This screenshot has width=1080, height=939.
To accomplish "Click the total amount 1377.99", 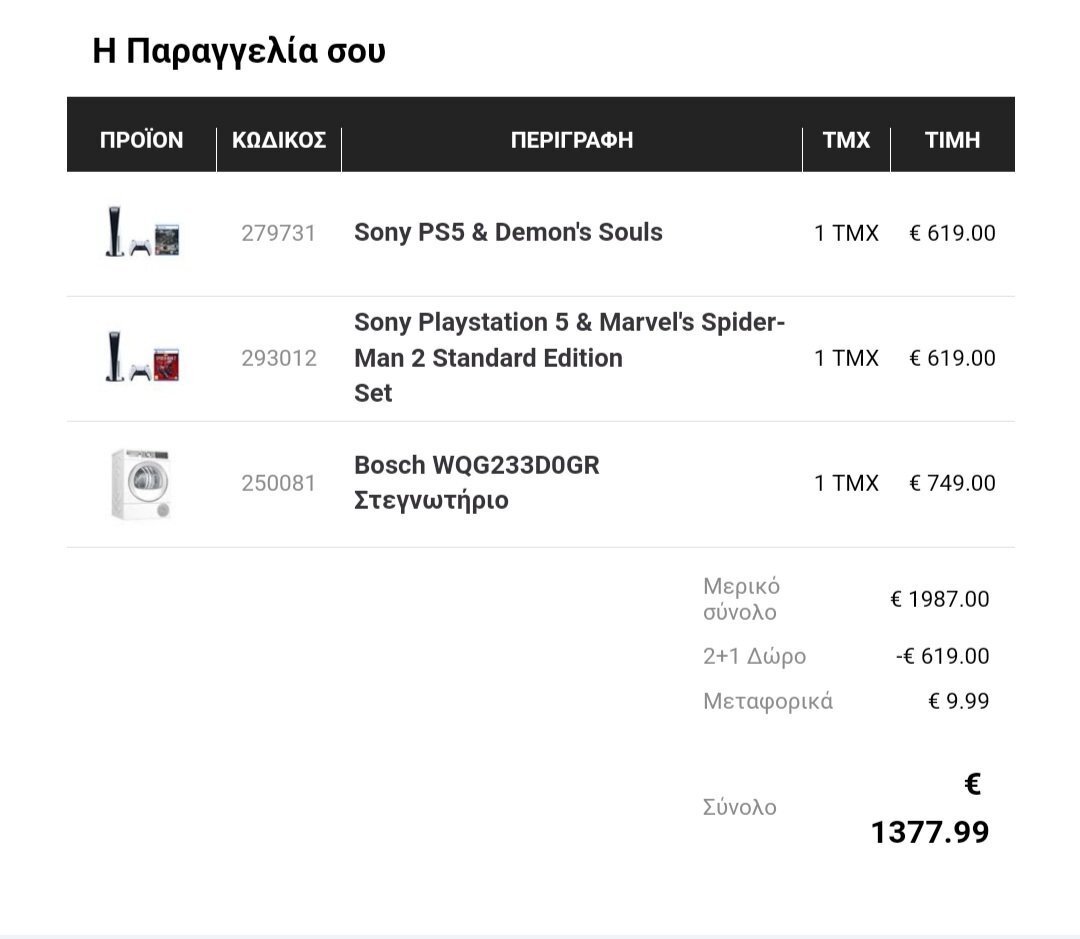I will (x=930, y=831).
